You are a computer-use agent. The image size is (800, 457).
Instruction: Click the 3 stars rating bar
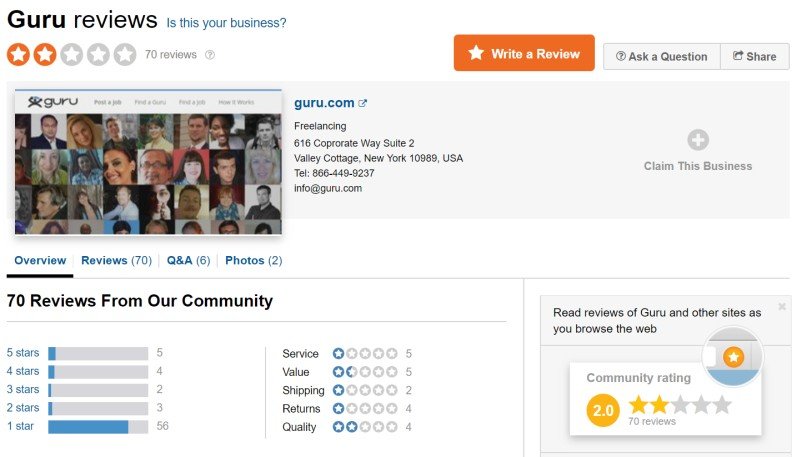pos(98,390)
